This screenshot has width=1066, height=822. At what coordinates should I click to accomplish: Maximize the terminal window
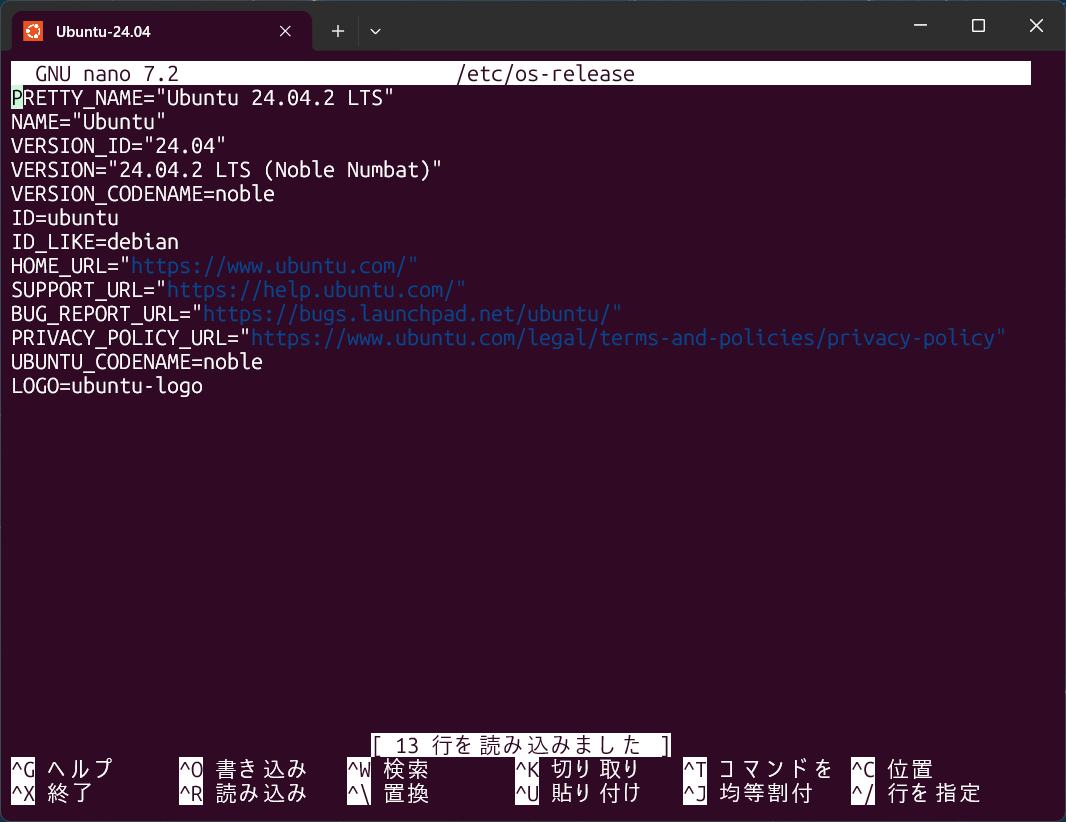coord(978,26)
